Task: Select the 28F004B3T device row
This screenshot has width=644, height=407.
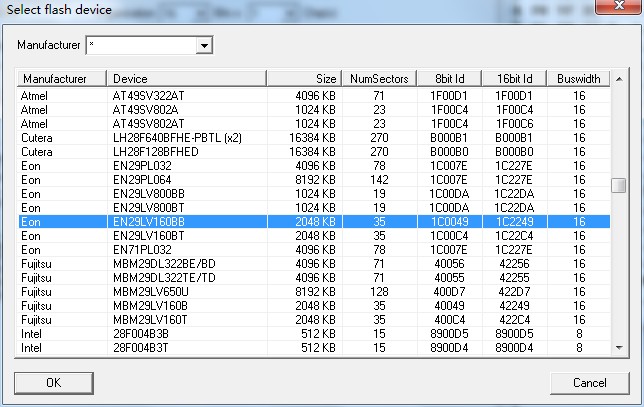Action: tap(314, 347)
